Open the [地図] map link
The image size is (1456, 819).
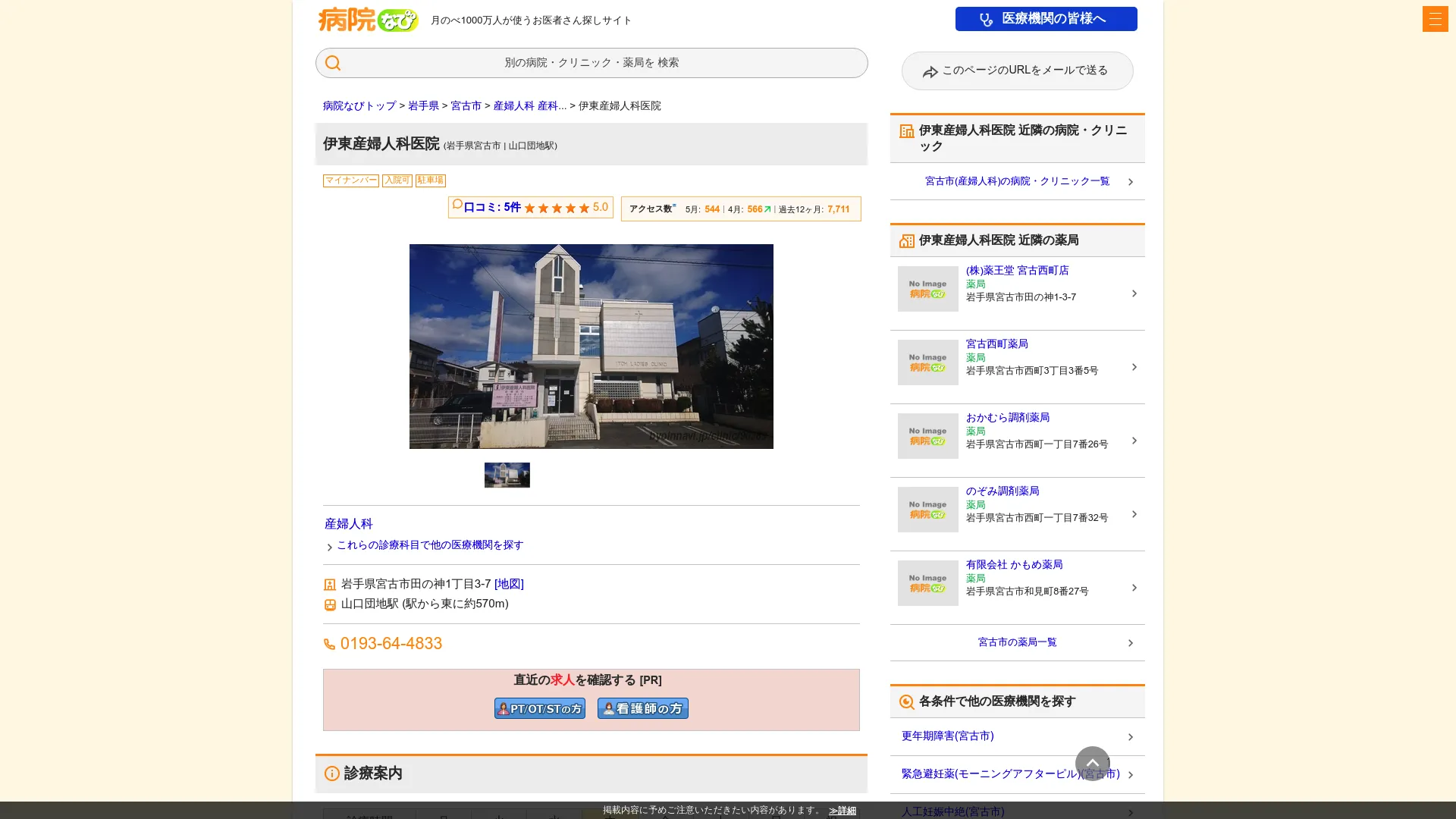coord(509,584)
